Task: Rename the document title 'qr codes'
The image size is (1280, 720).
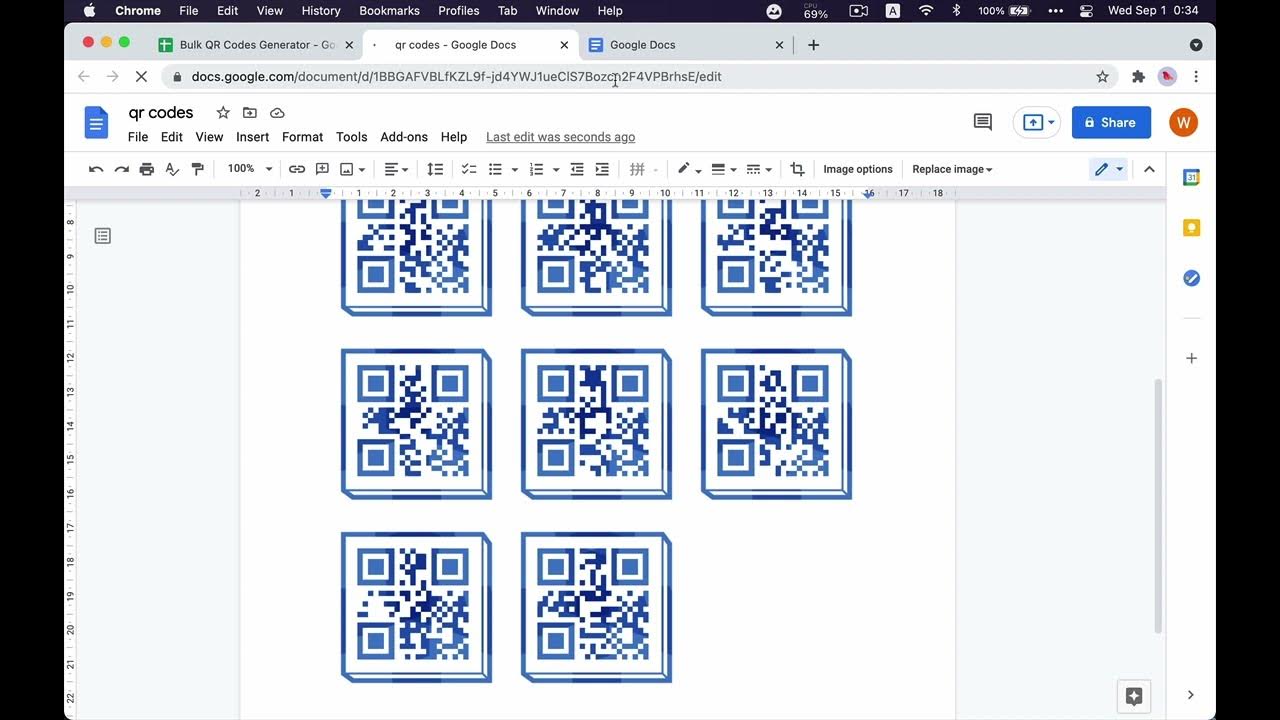Action: tap(161, 113)
